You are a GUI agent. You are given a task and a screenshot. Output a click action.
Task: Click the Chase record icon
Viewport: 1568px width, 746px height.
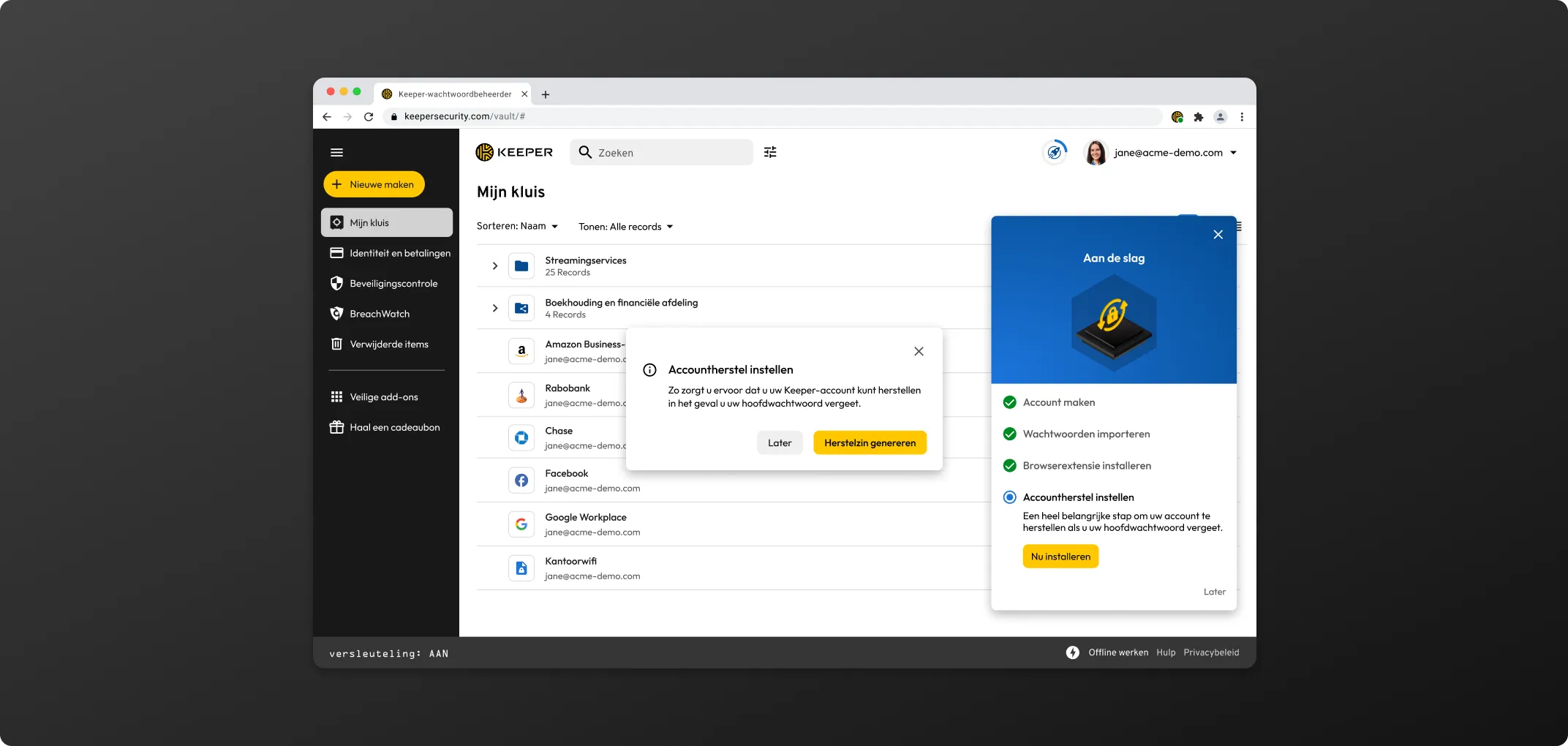(521, 437)
